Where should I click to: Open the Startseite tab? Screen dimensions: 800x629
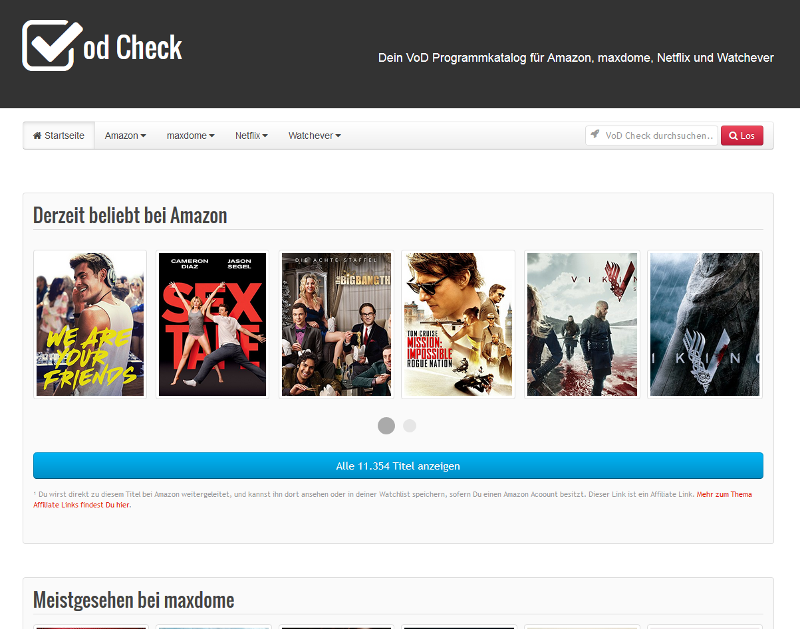[59, 136]
